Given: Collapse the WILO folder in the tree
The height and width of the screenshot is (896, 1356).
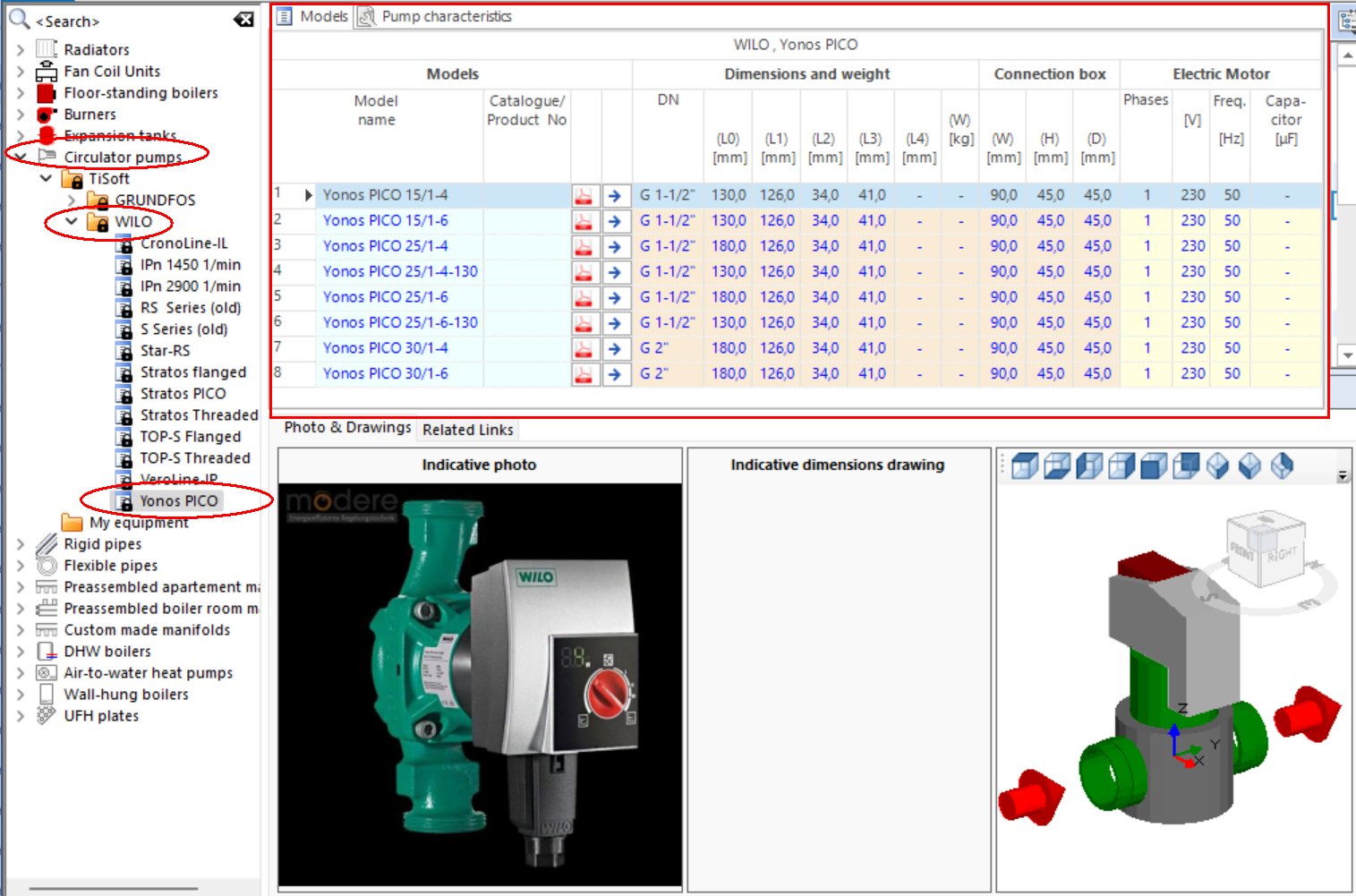Looking at the screenshot, I should coord(73,221).
